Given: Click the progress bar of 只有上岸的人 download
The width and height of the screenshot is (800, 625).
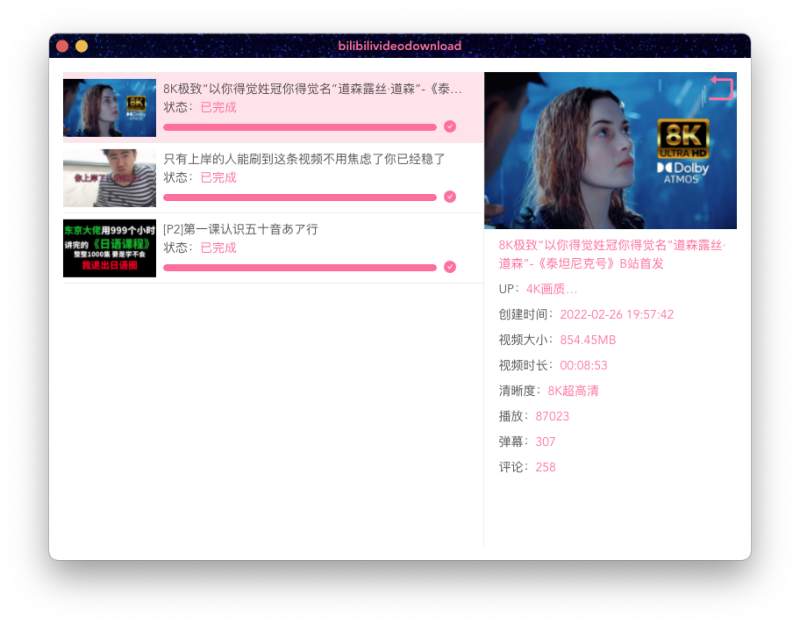Looking at the screenshot, I should [300, 197].
